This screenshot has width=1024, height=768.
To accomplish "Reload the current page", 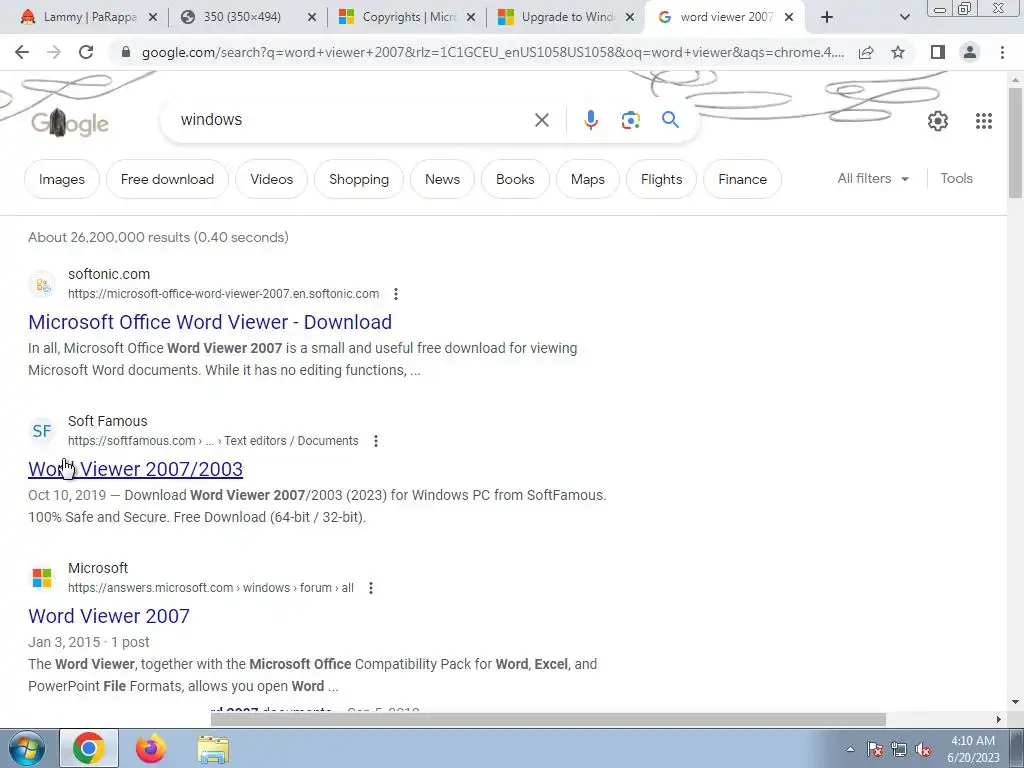I will pyautogui.click(x=86, y=52).
